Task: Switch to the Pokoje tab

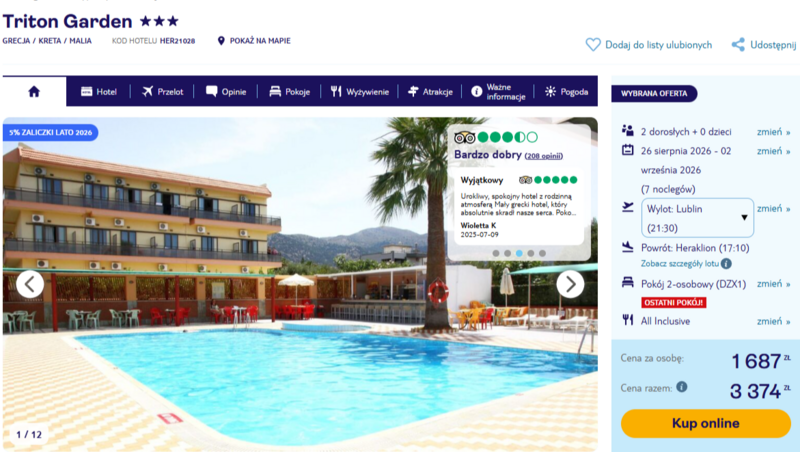Action: pyautogui.click(x=290, y=92)
